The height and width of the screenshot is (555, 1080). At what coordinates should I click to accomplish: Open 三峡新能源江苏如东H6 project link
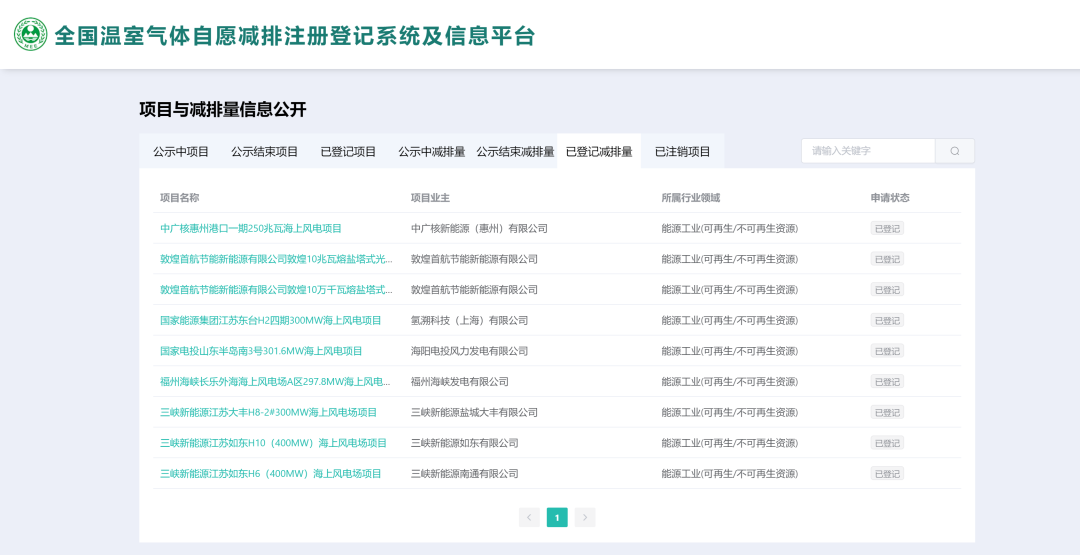[271, 474]
